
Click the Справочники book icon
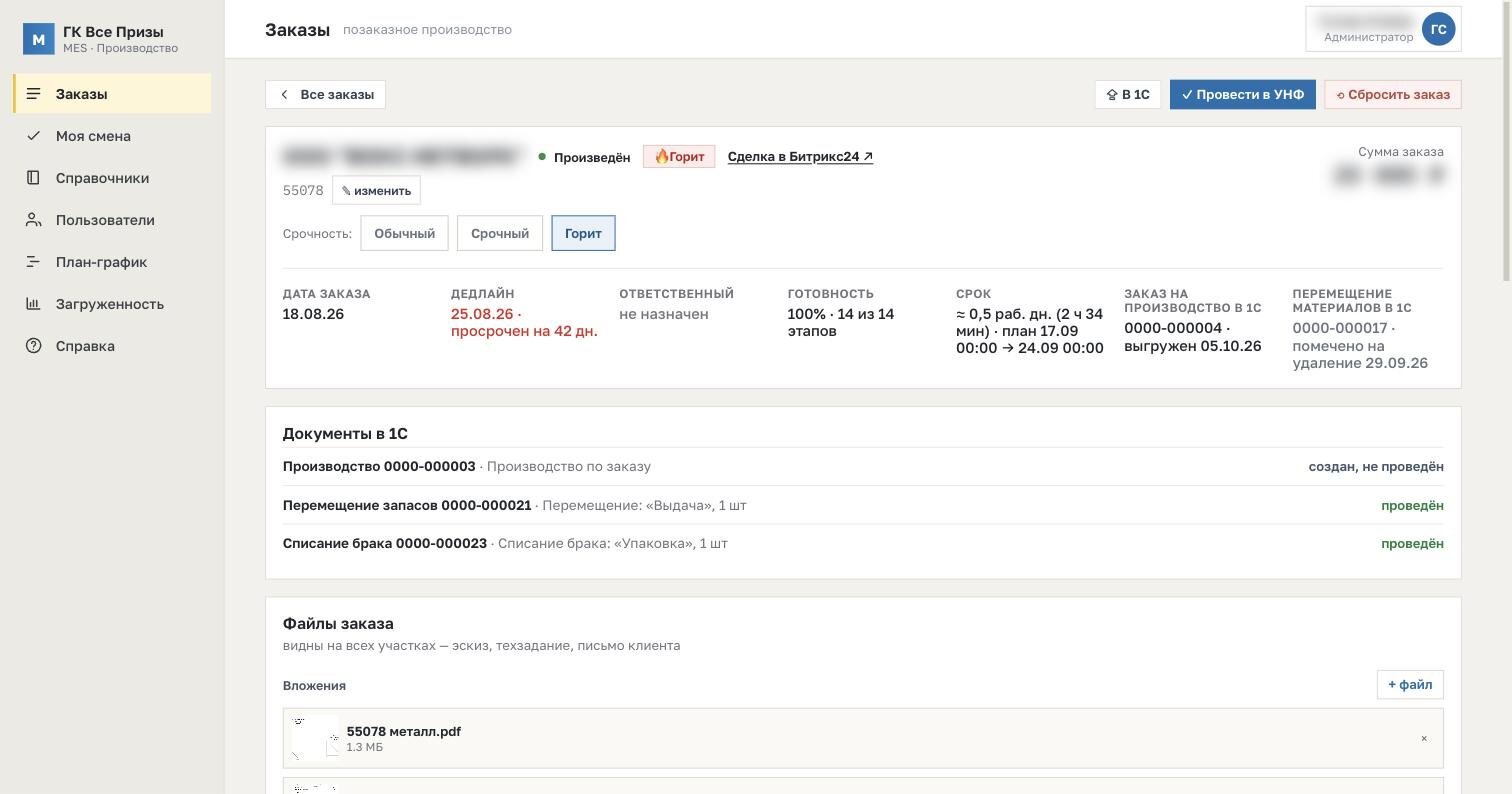tap(33, 178)
